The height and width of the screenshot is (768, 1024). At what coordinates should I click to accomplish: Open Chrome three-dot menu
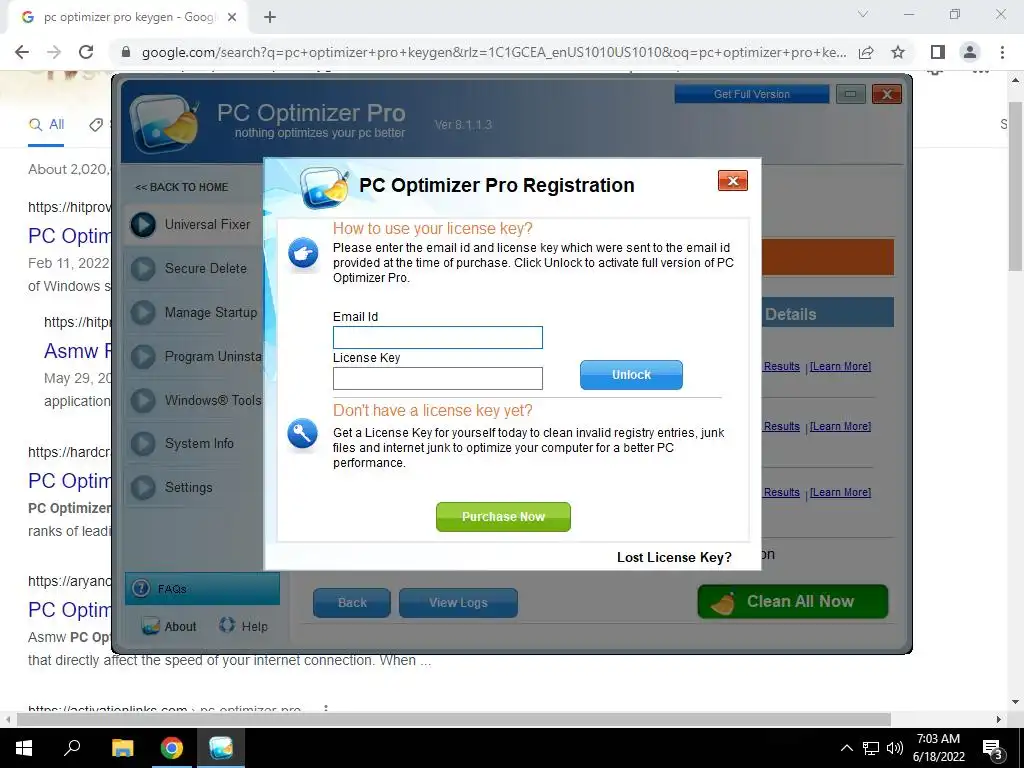pos(1002,52)
